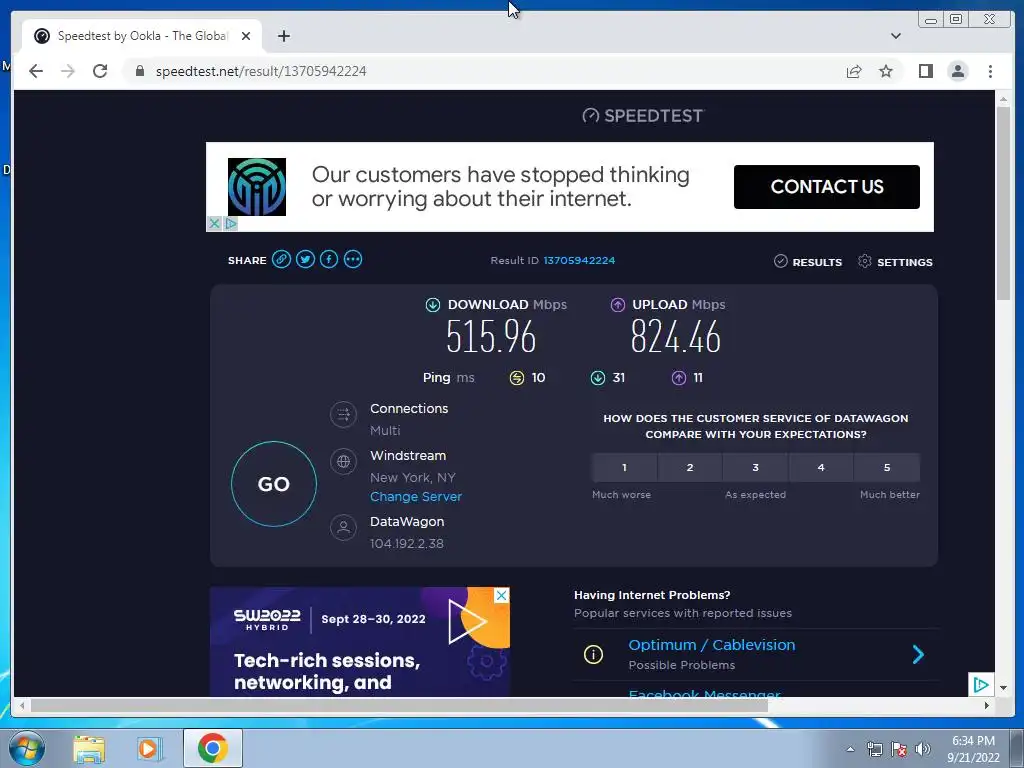Click the download arrow icon

(432, 304)
